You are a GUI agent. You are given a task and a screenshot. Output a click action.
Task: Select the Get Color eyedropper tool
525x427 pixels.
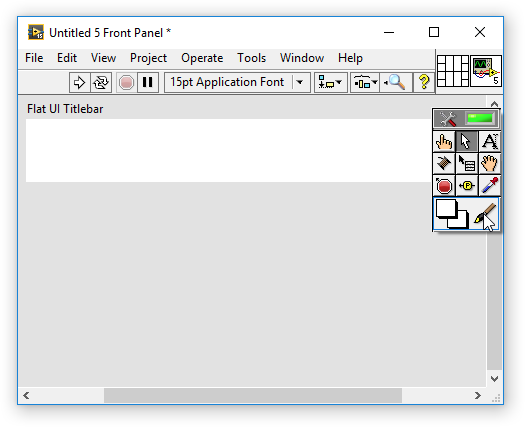click(x=490, y=186)
